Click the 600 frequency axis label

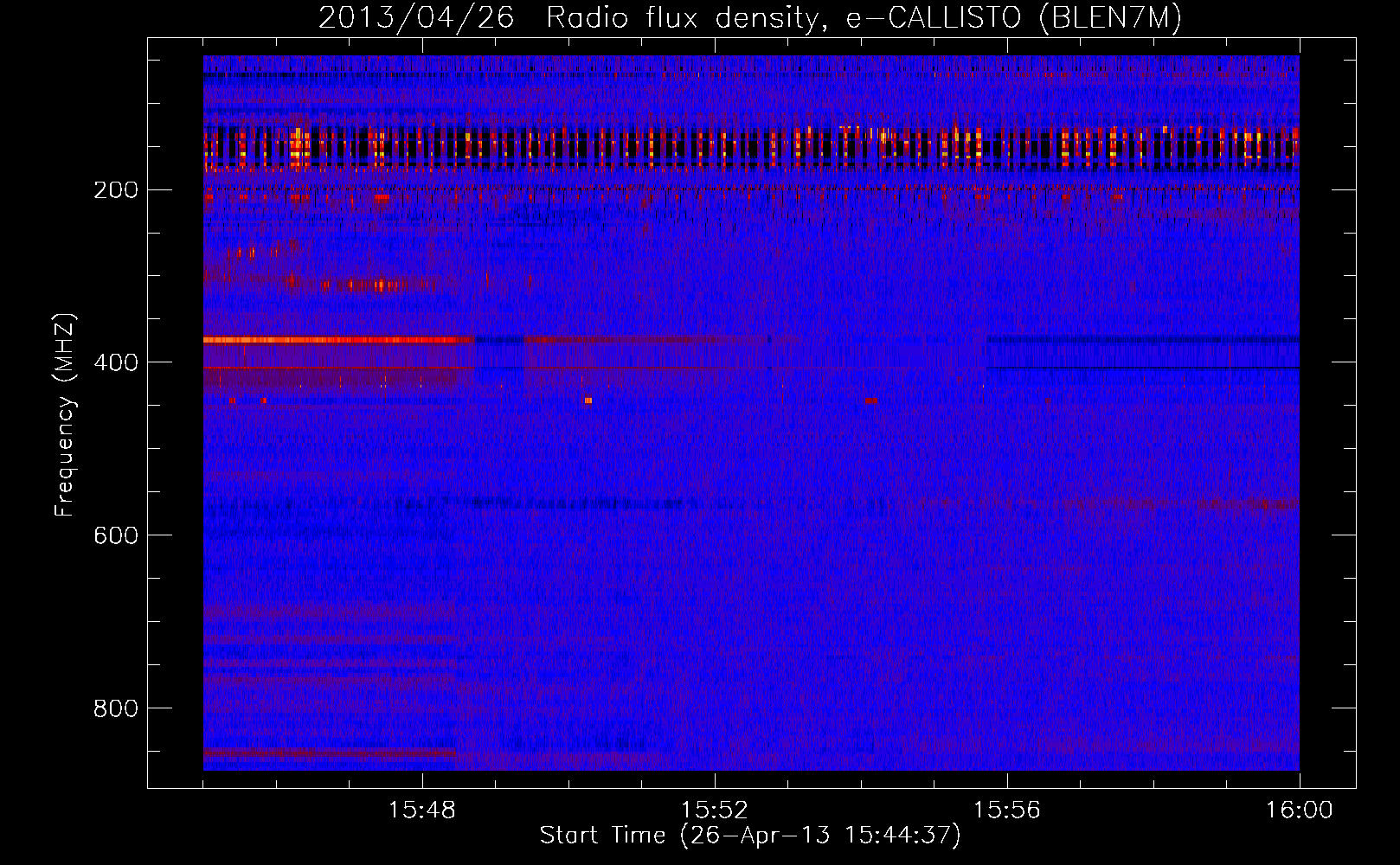(x=116, y=535)
